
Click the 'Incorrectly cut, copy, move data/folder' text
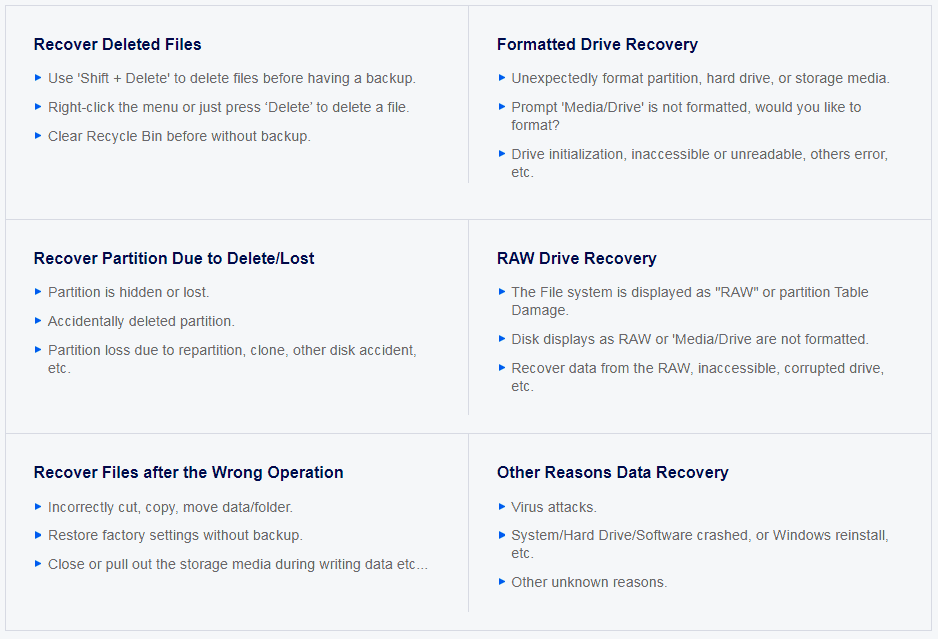pyautogui.click(x=170, y=507)
